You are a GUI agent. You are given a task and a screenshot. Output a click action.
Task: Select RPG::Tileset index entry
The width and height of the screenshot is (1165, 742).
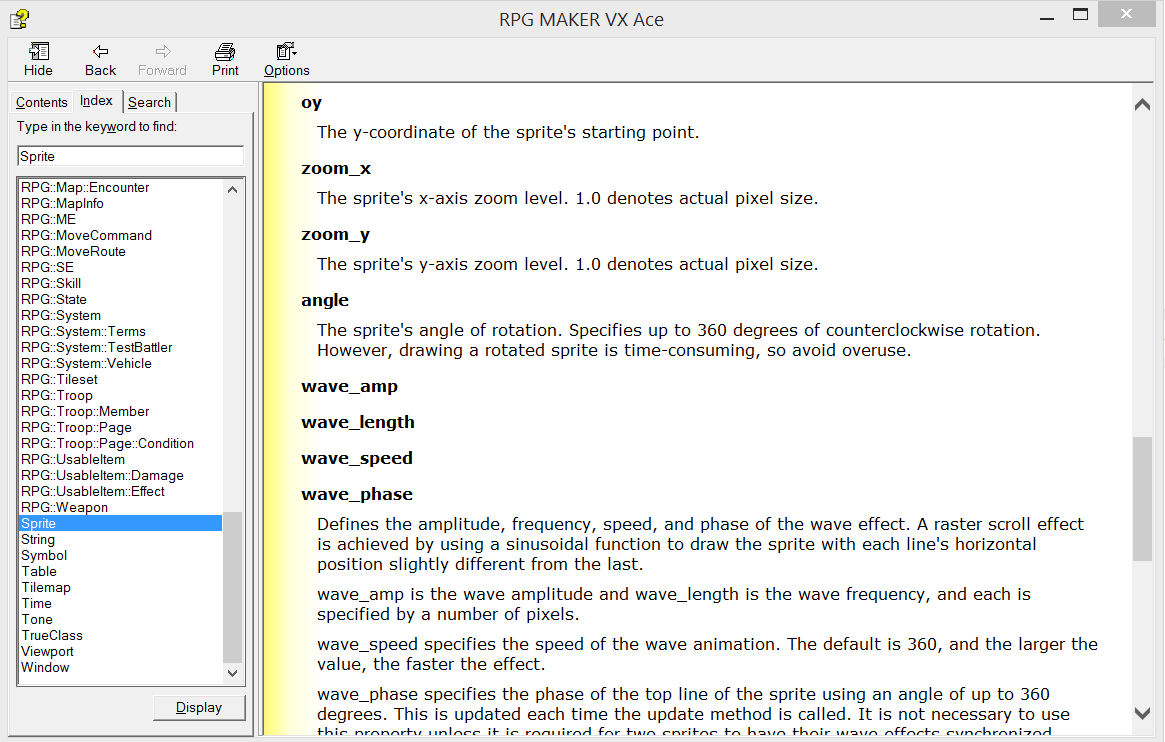coord(59,380)
